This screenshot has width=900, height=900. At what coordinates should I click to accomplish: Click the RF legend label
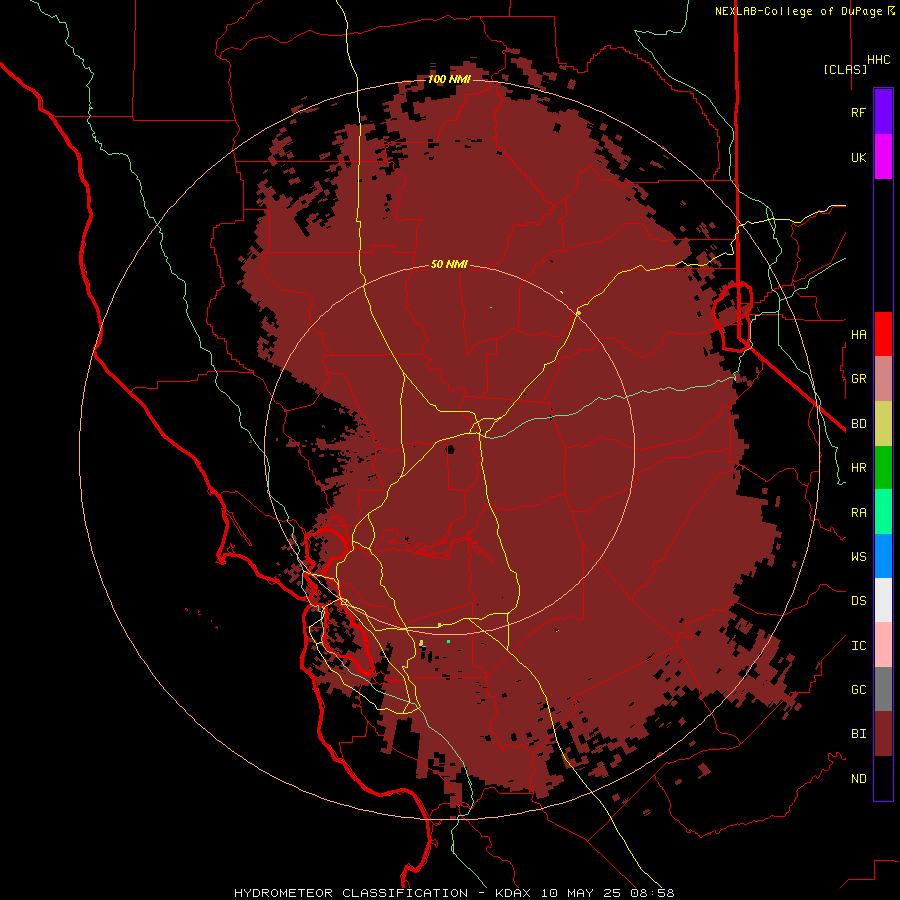[858, 113]
